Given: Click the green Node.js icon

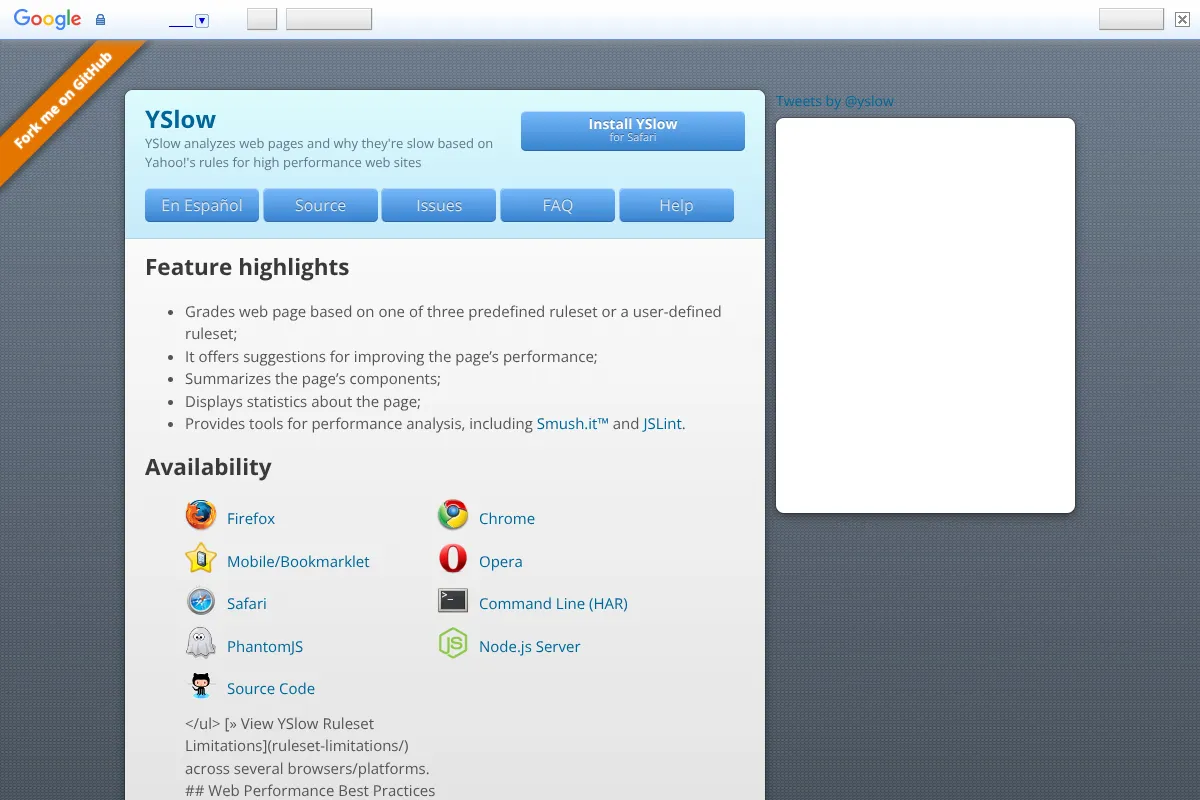Looking at the screenshot, I should pos(453,643).
